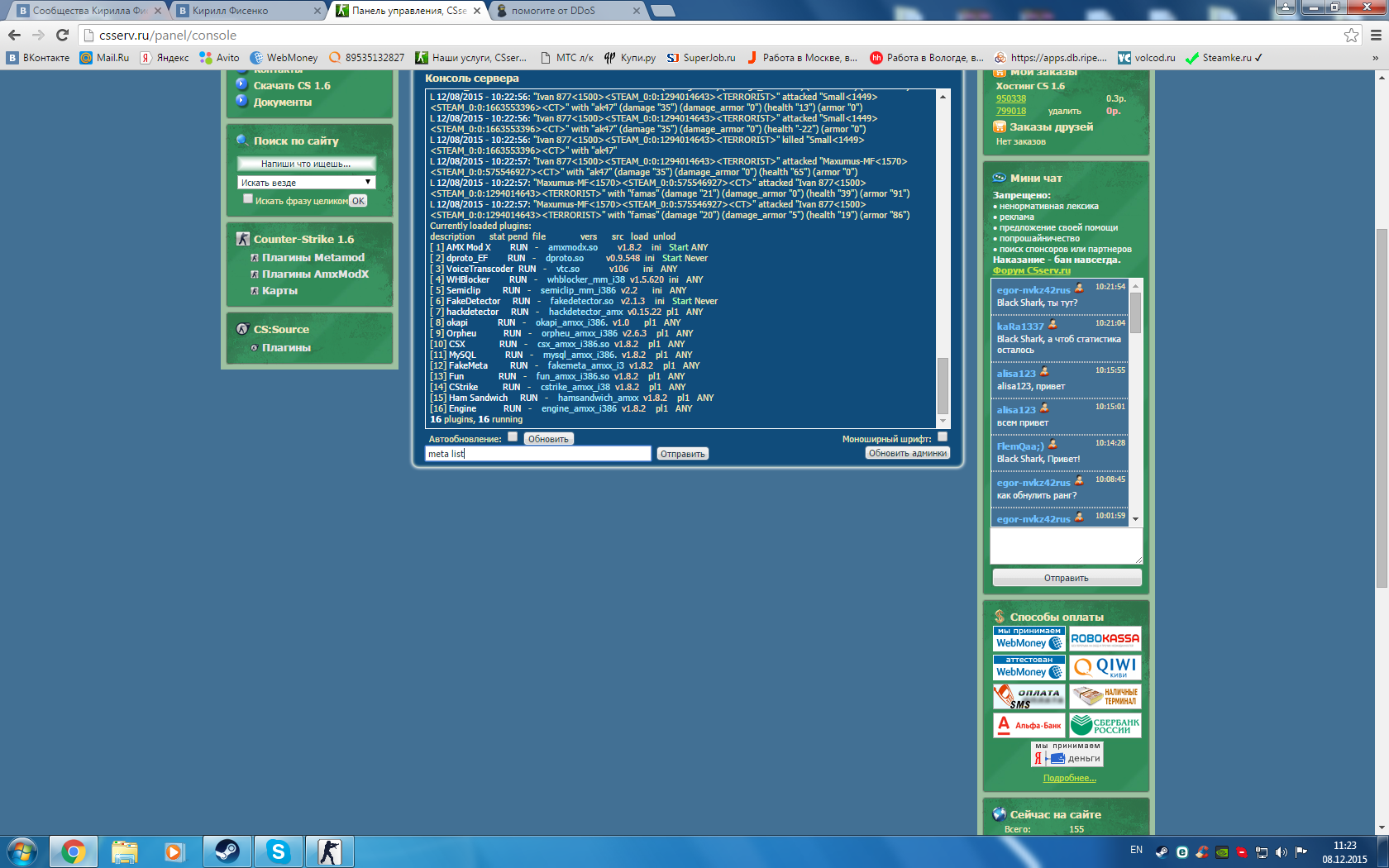
Task: Switch to the помогите от DDoS tab
Action: pyautogui.click(x=569, y=11)
